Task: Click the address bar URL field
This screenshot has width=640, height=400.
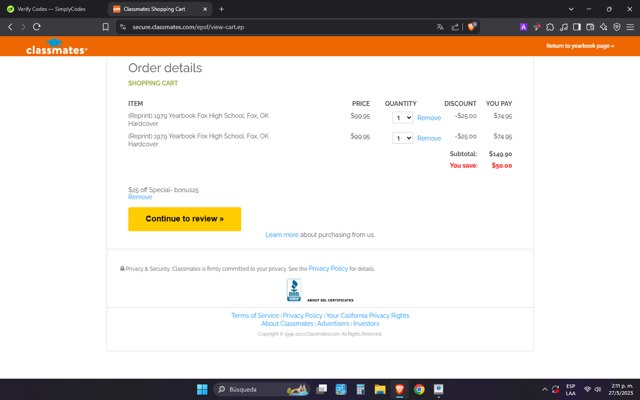Action: pos(278,27)
